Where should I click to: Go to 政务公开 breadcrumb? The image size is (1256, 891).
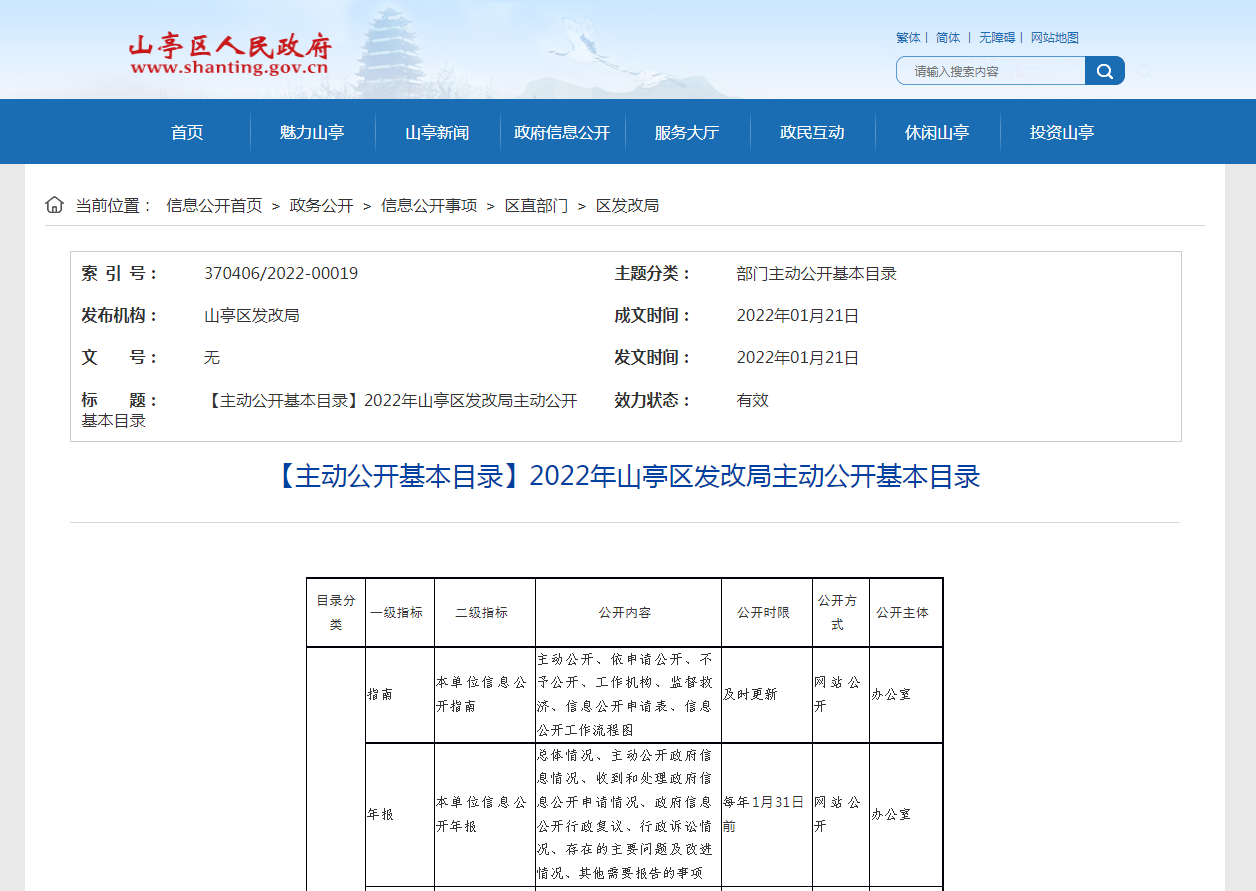tap(322, 205)
